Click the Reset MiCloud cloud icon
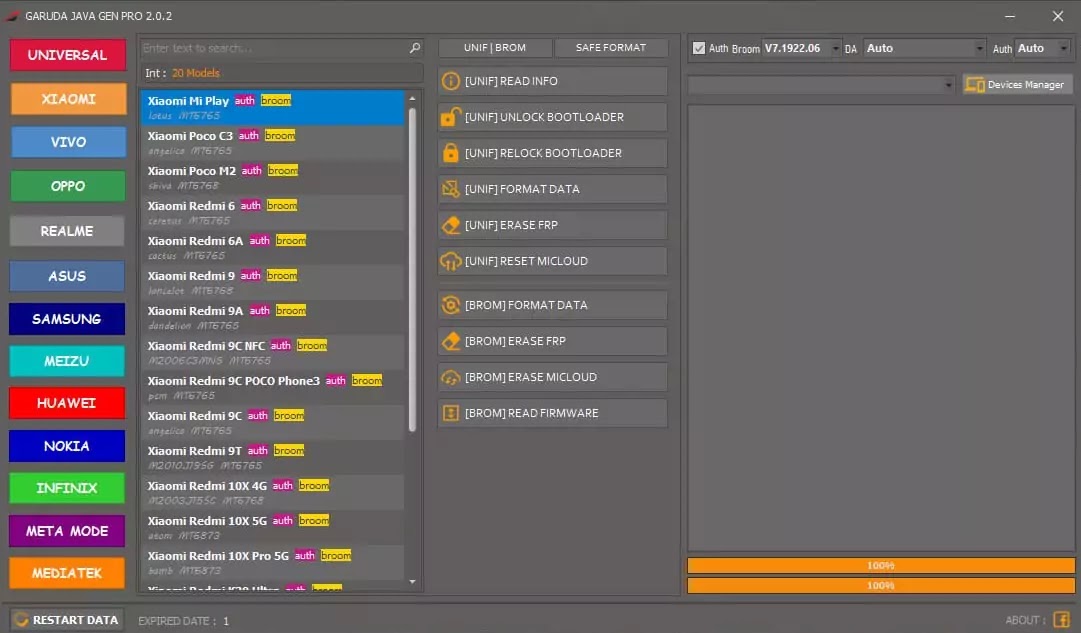 click(x=450, y=261)
